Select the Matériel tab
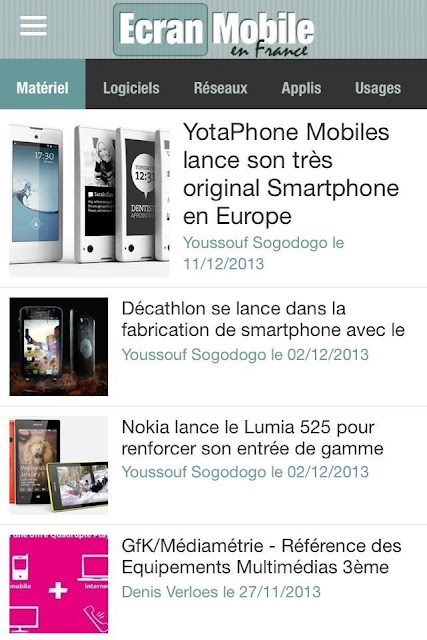The image size is (427, 640). click(x=42, y=88)
